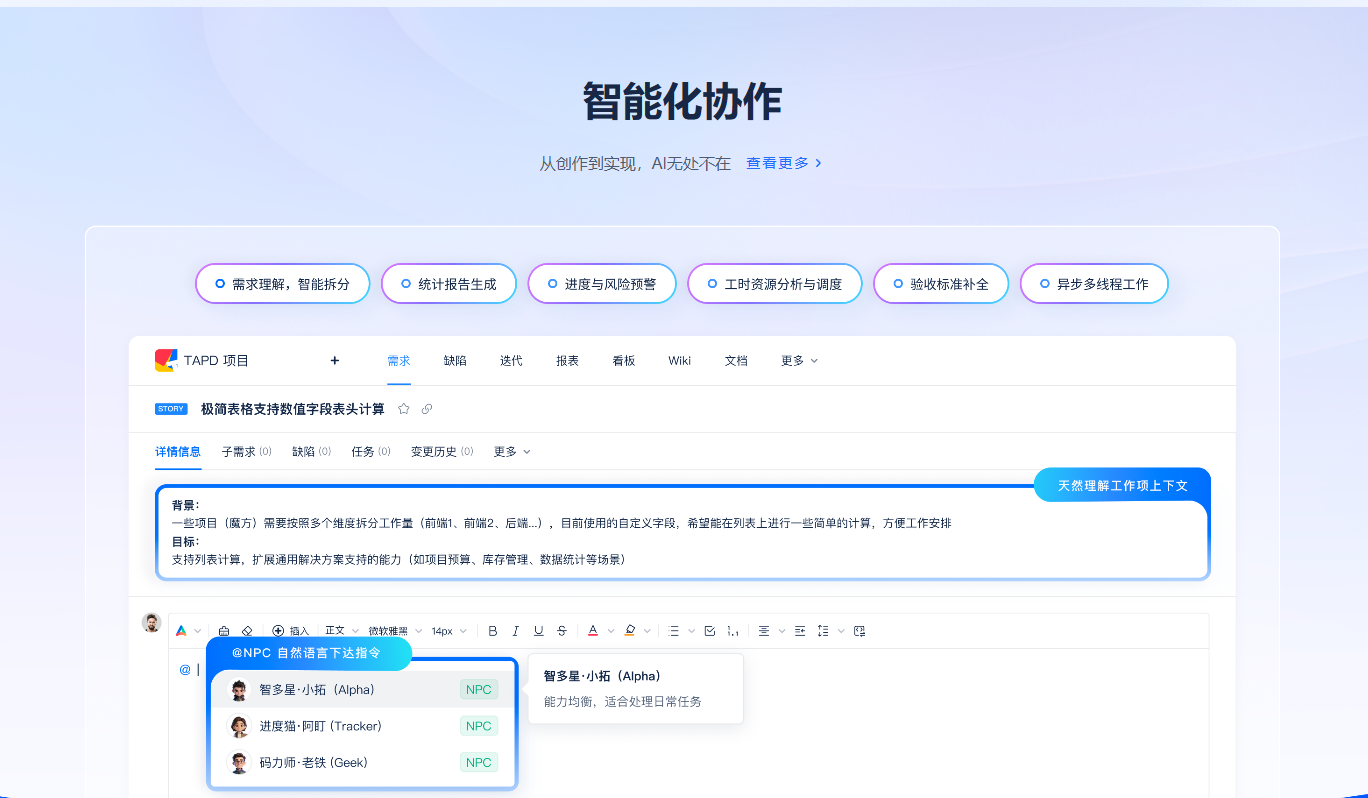Open the 看板 tab

[624, 361]
